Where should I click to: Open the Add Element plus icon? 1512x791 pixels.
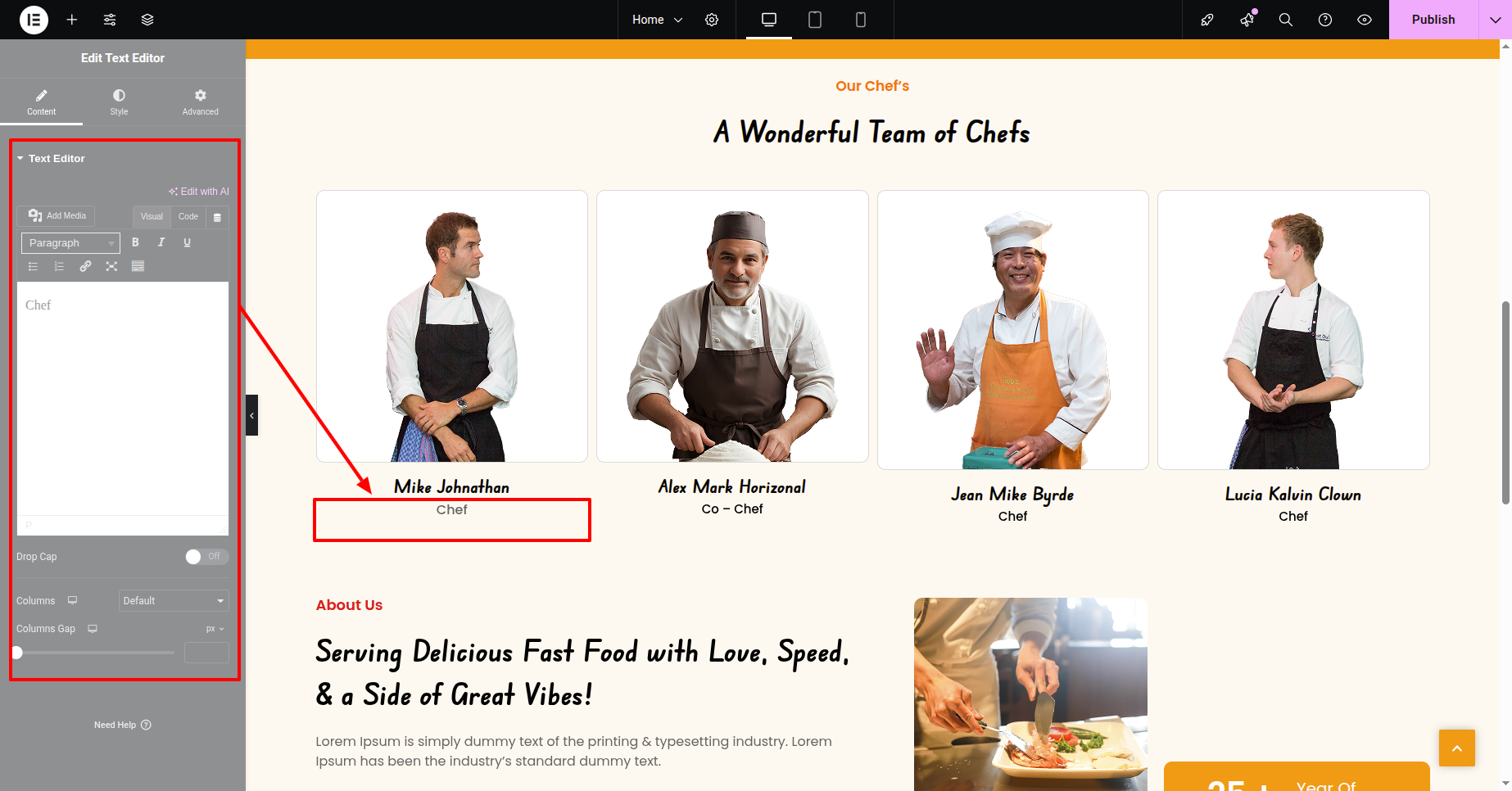coord(72,20)
